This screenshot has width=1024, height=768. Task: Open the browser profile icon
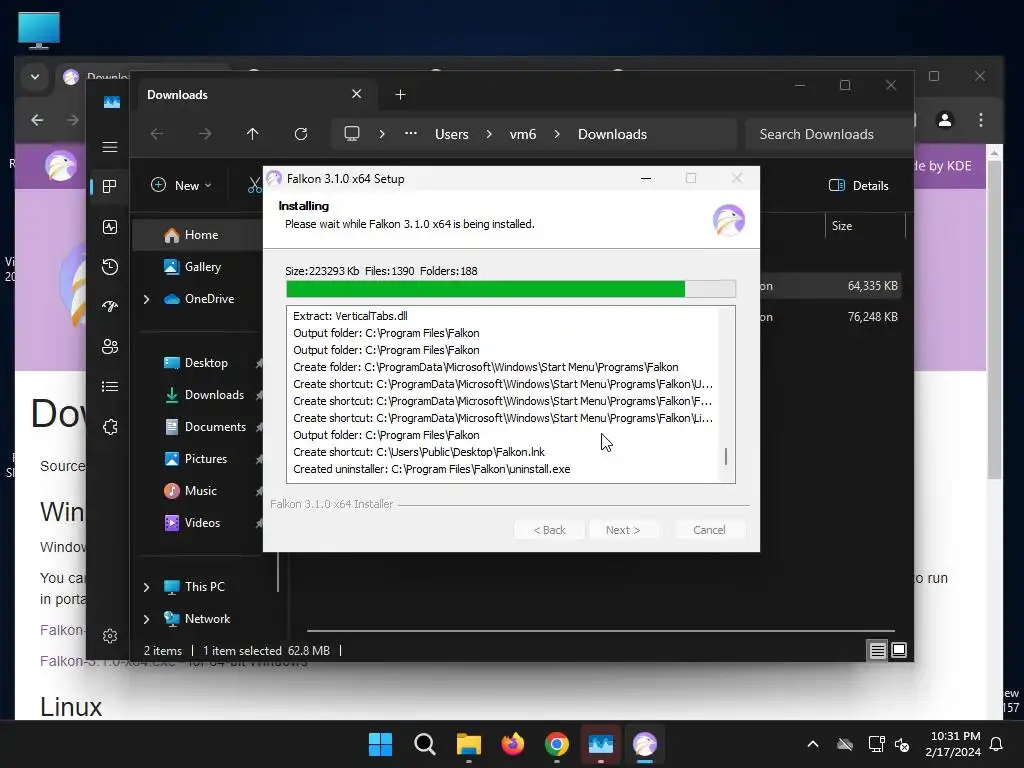pos(944,120)
